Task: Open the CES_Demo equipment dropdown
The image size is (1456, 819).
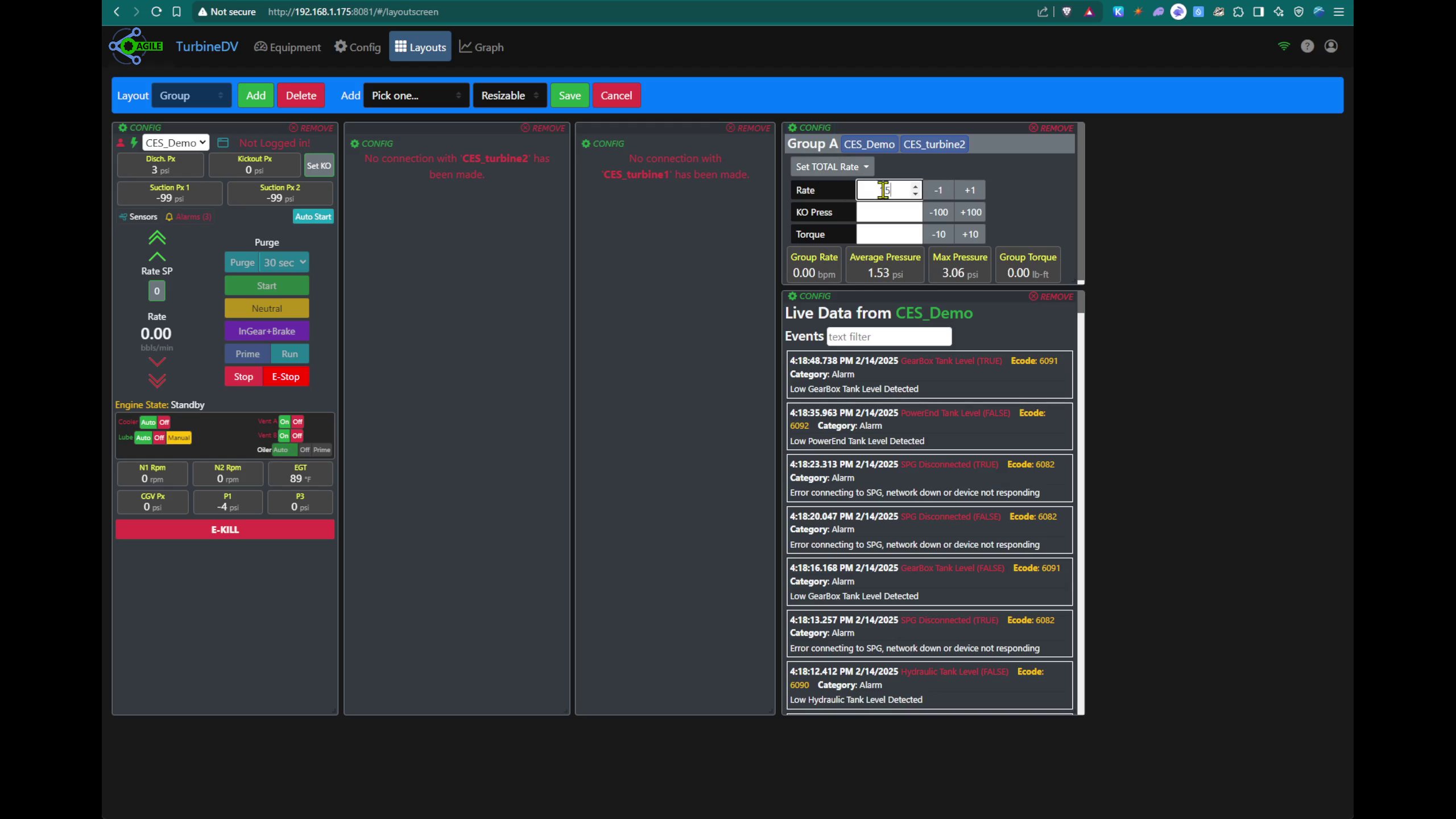Action: [x=175, y=142]
